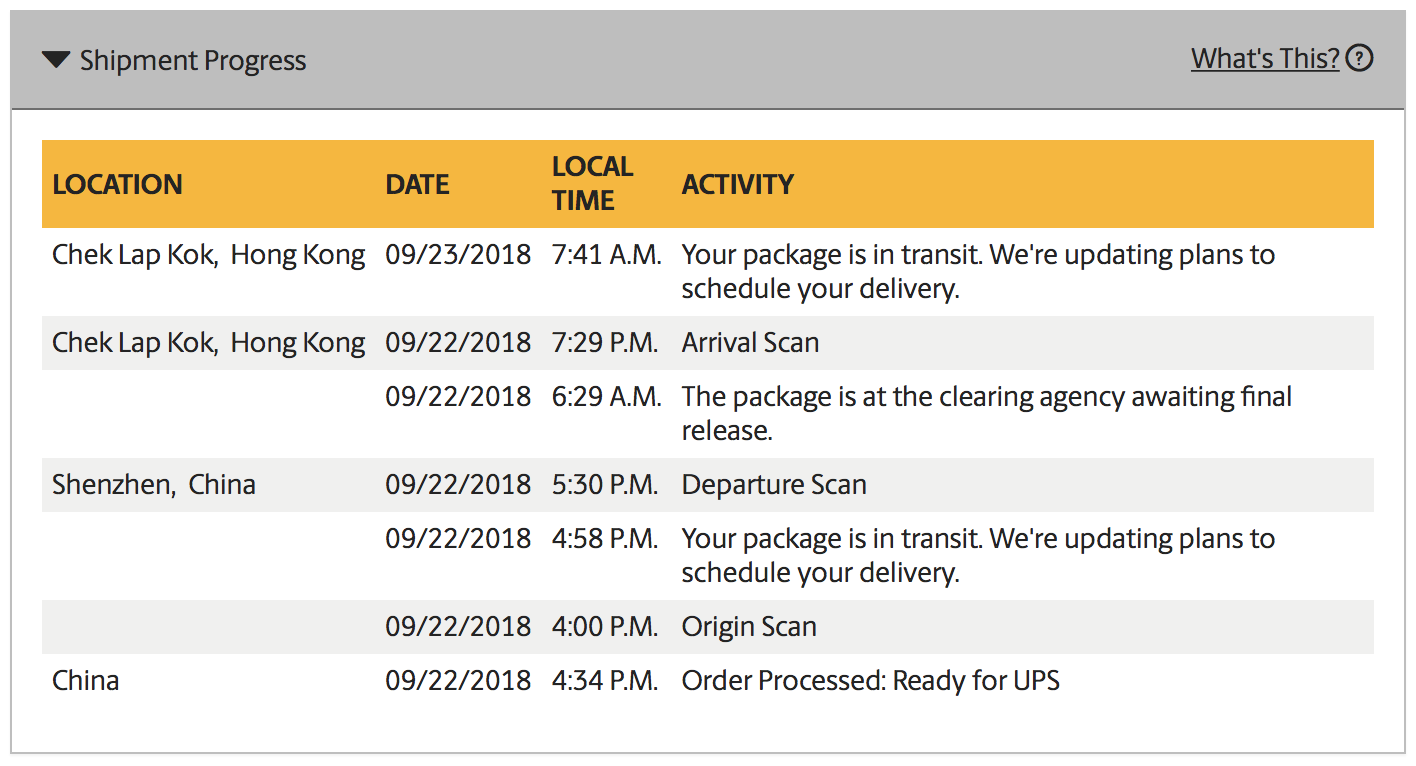Click the clearing agency awaiting release message
This screenshot has height=766, width=1416.
tap(986, 413)
